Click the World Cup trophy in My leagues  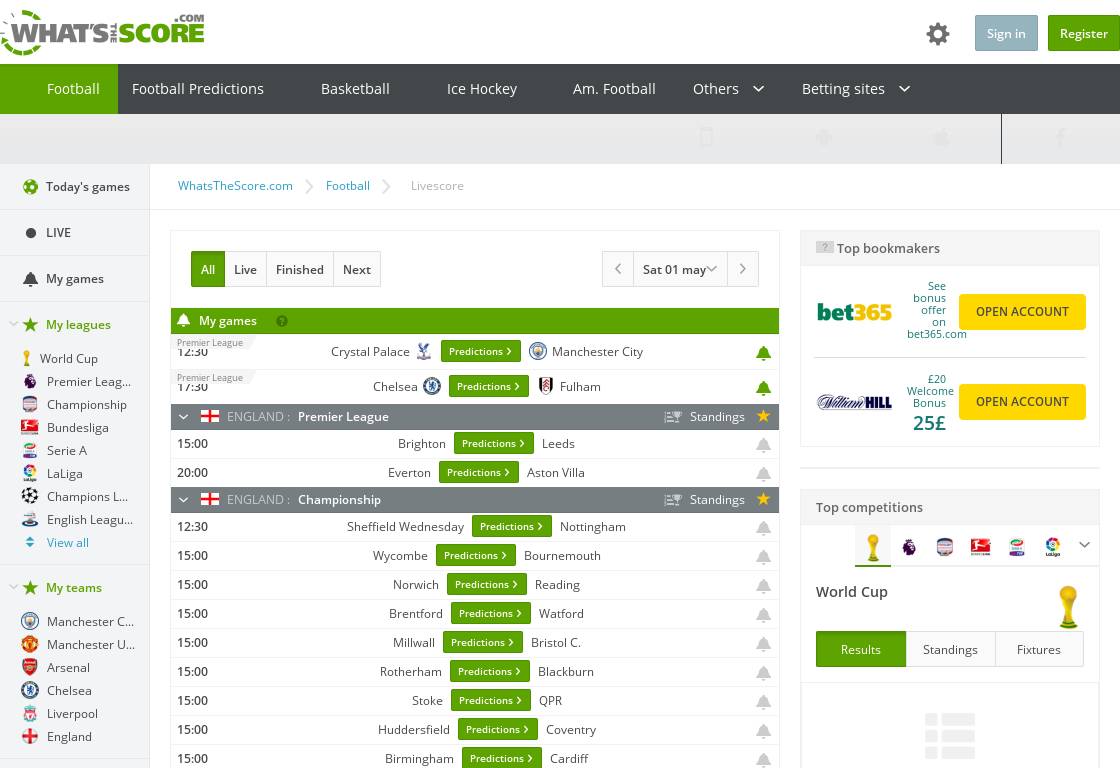coord(27,359)
